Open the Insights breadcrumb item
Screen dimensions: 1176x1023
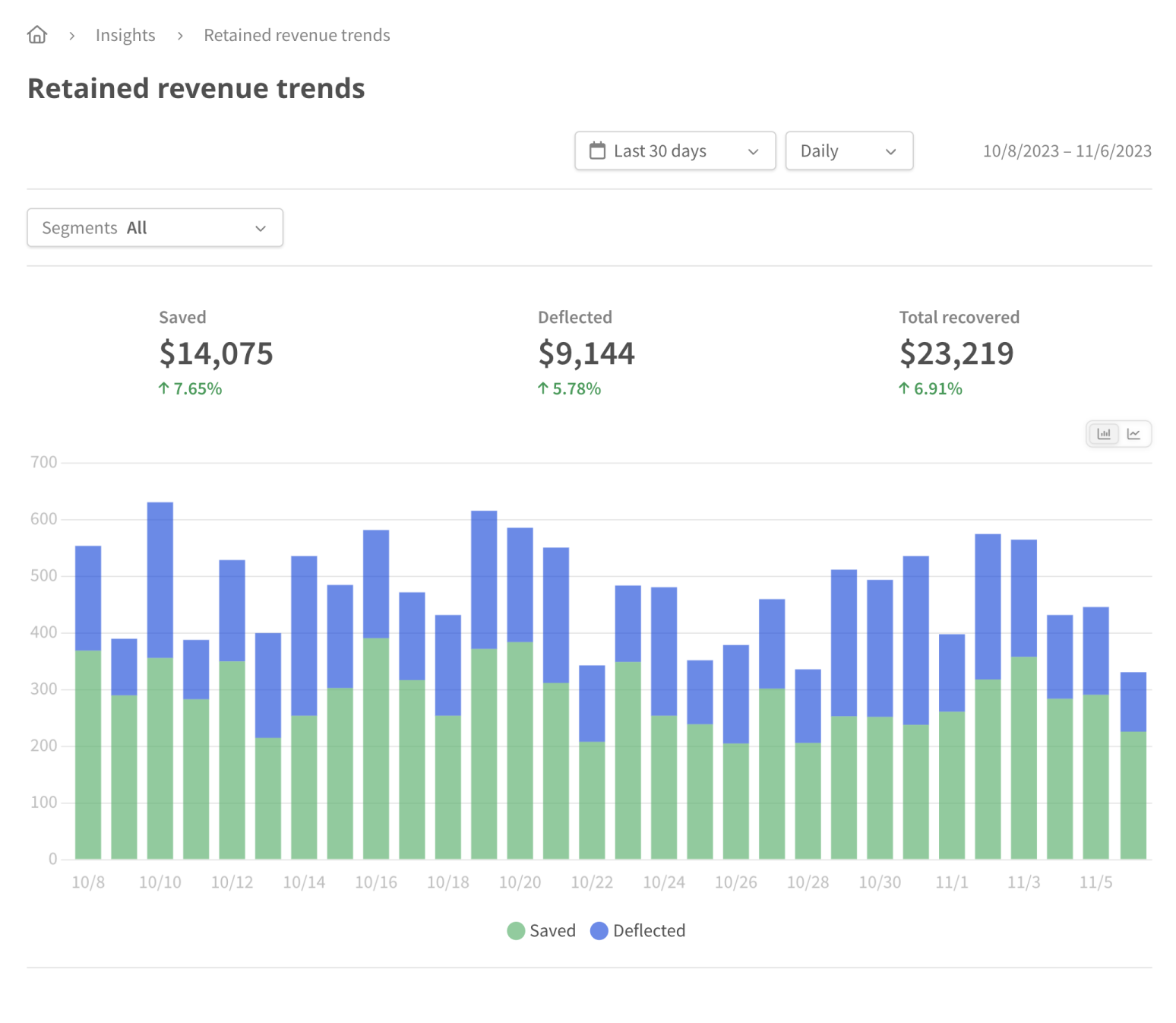click(125, 34)
